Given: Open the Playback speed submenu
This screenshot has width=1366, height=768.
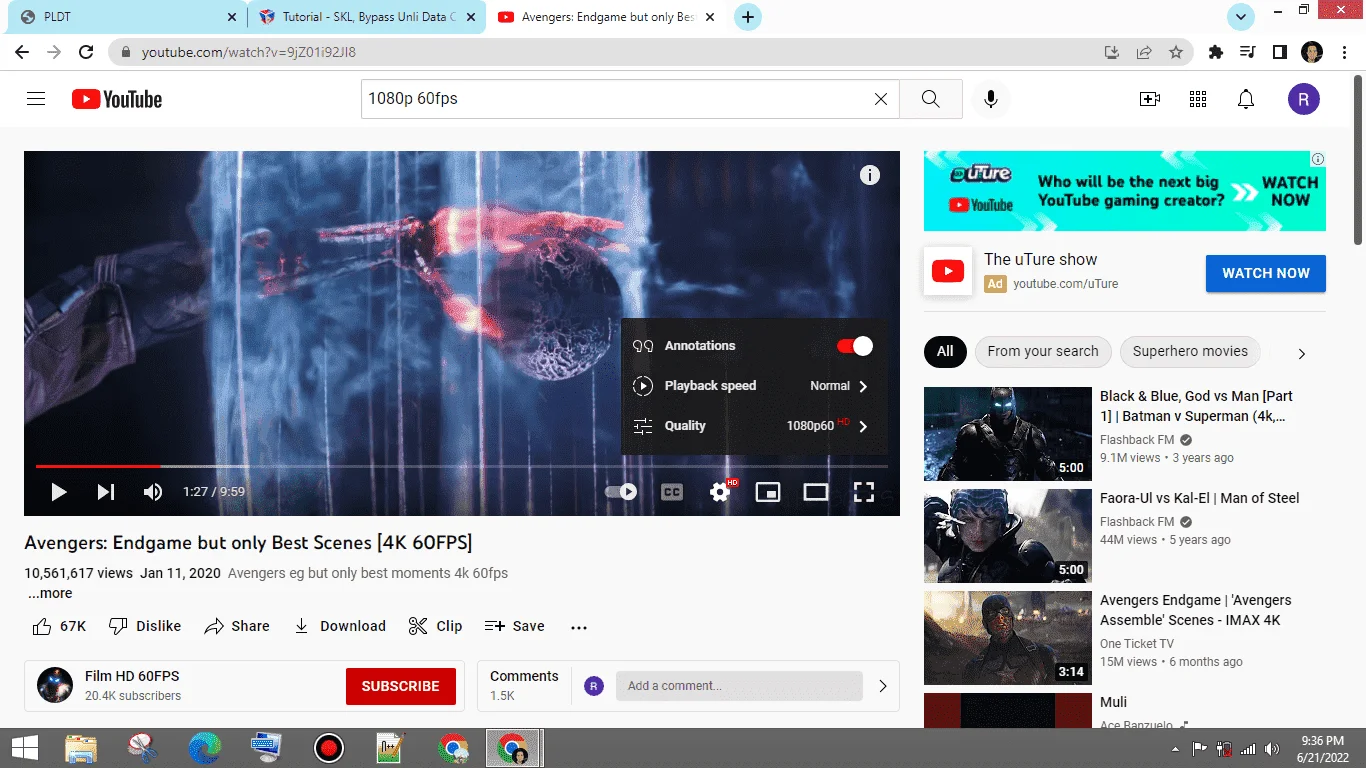Looking at the screenshot, I should 753,386.
